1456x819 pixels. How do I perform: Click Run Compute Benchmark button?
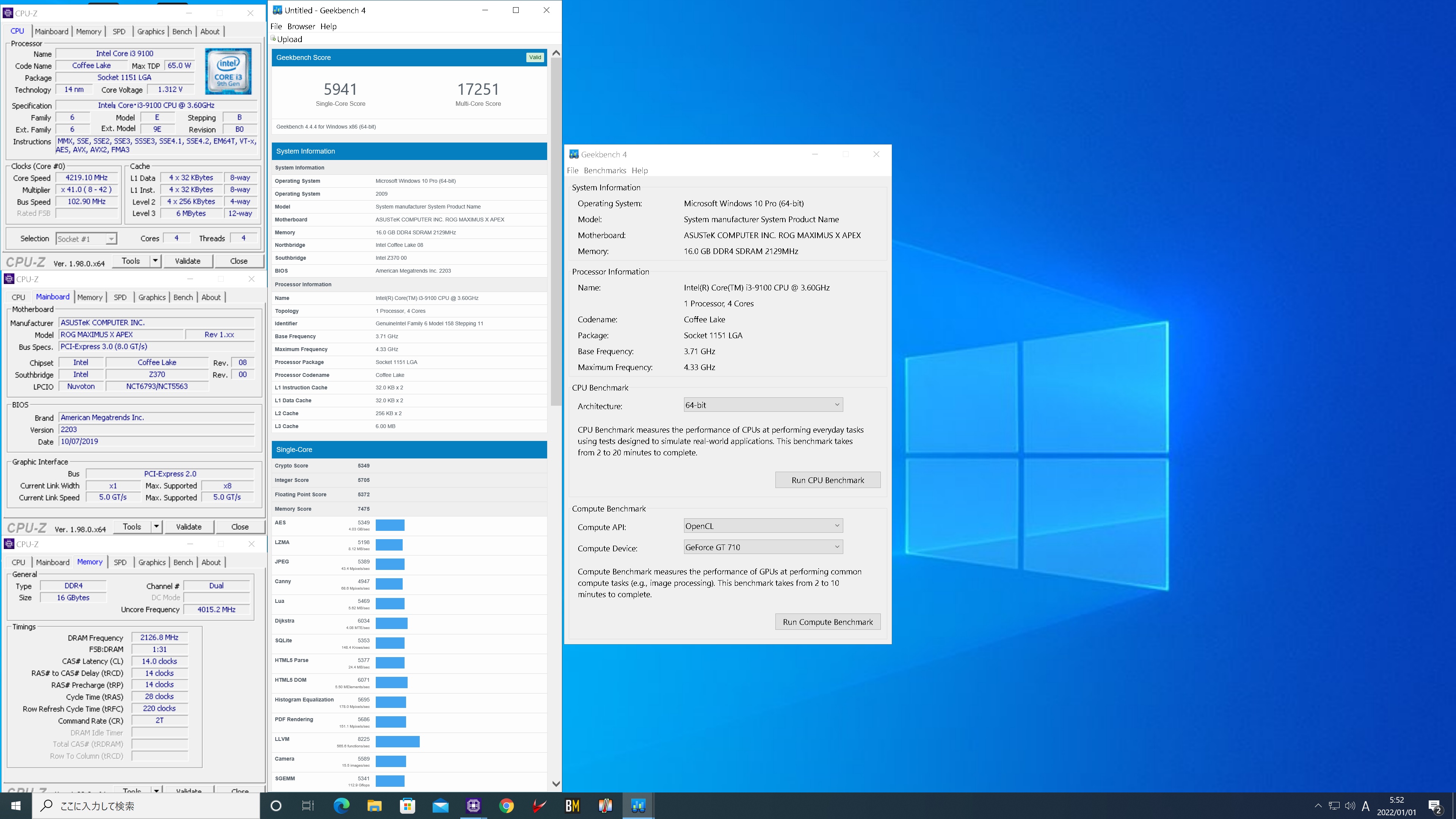pyautogui.click(x=827, y=622)
